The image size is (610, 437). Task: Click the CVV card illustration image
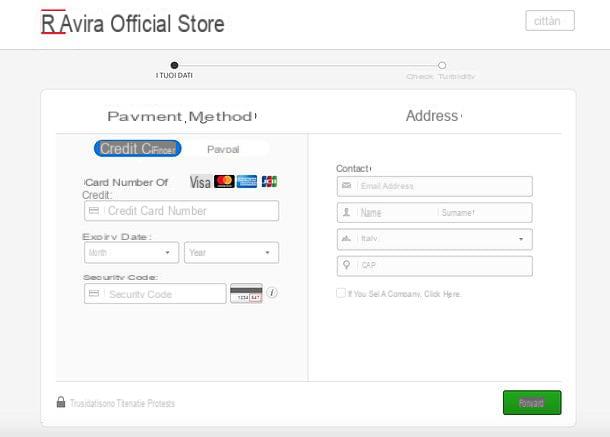point(246,293)
